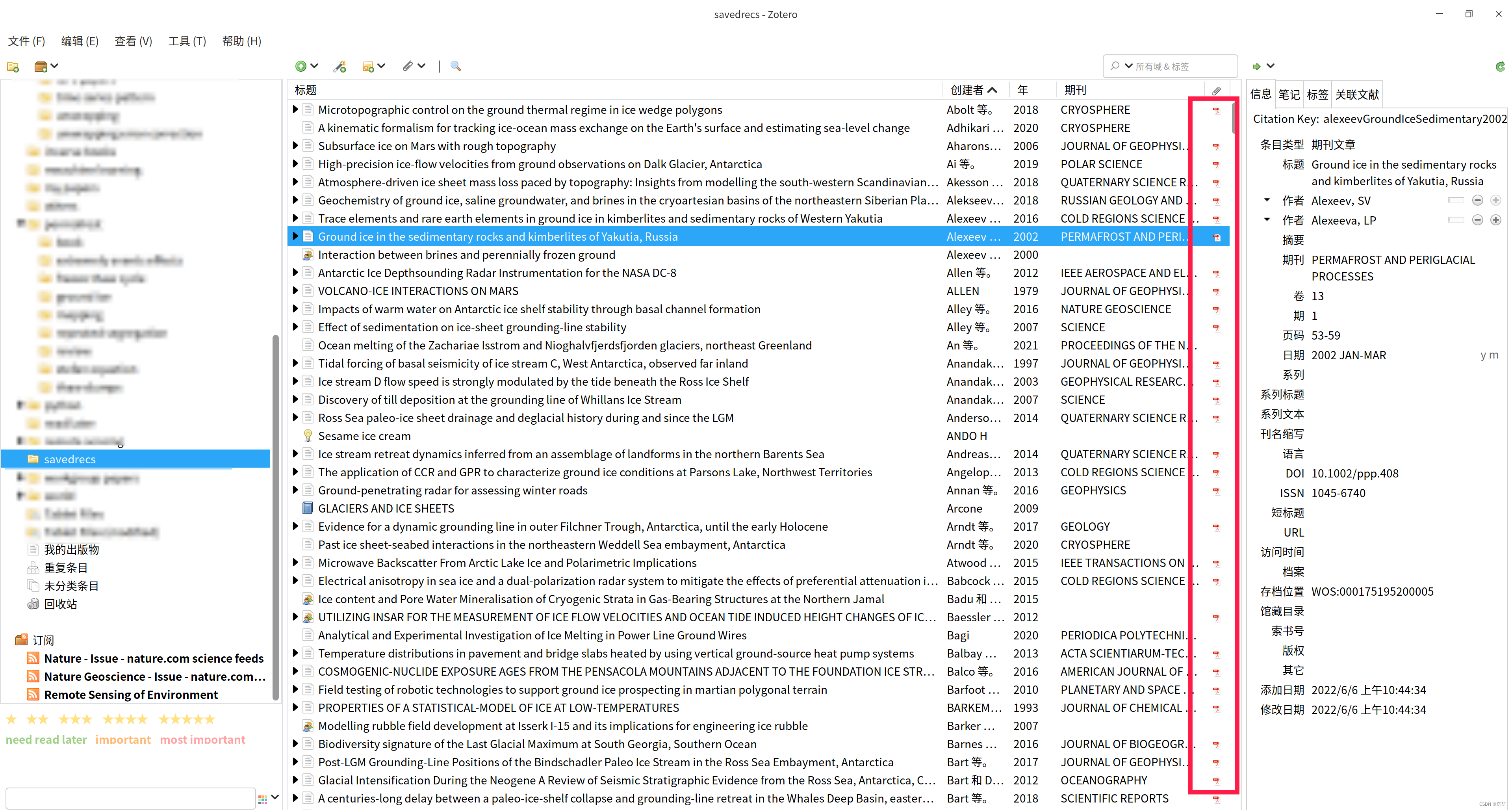This screenshot has width=1512, height=810.
Task: Select the savedrecs collection
Action: pyautogui.click(x=135, y=459)
